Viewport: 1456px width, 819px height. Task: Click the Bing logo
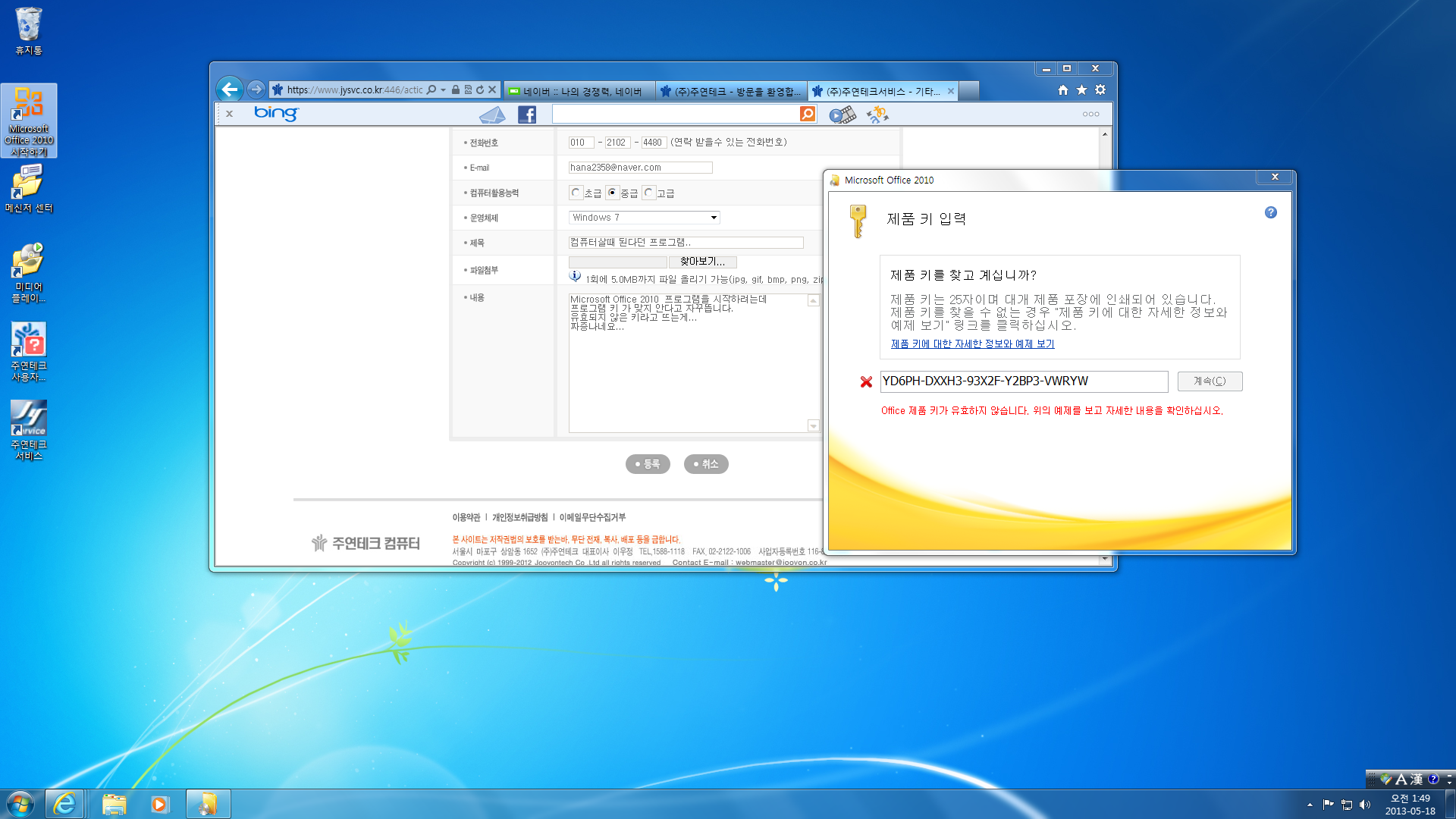276,113
